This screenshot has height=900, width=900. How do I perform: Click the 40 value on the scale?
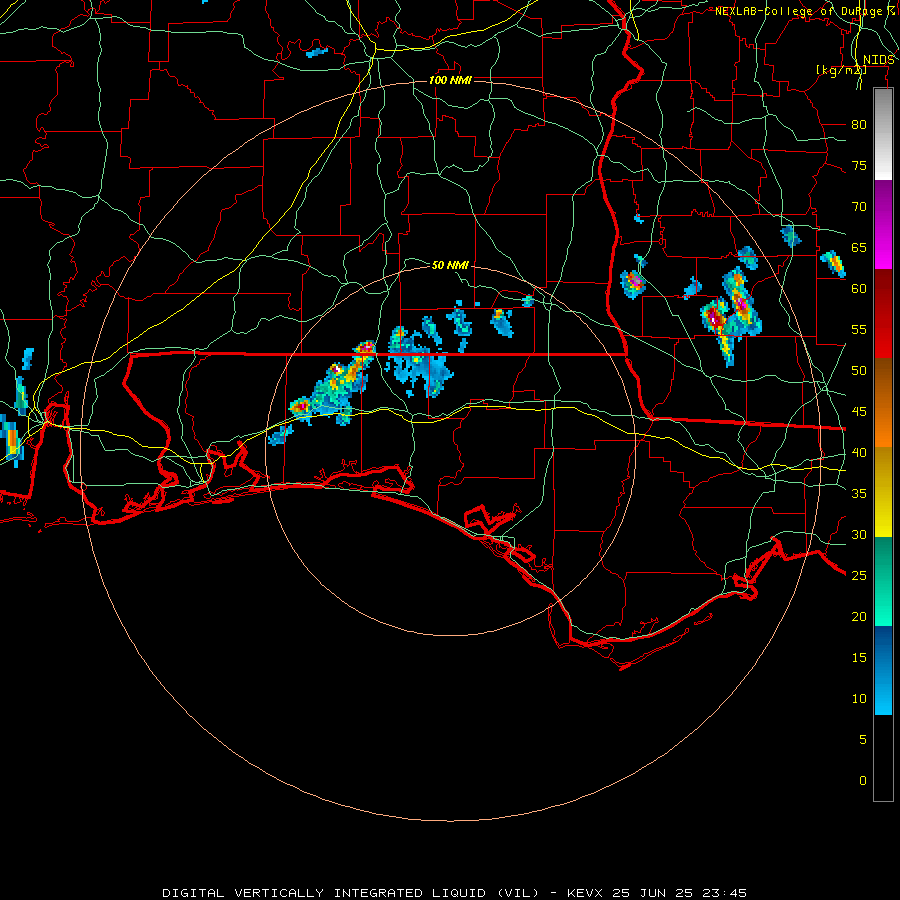tap(859, 452)
